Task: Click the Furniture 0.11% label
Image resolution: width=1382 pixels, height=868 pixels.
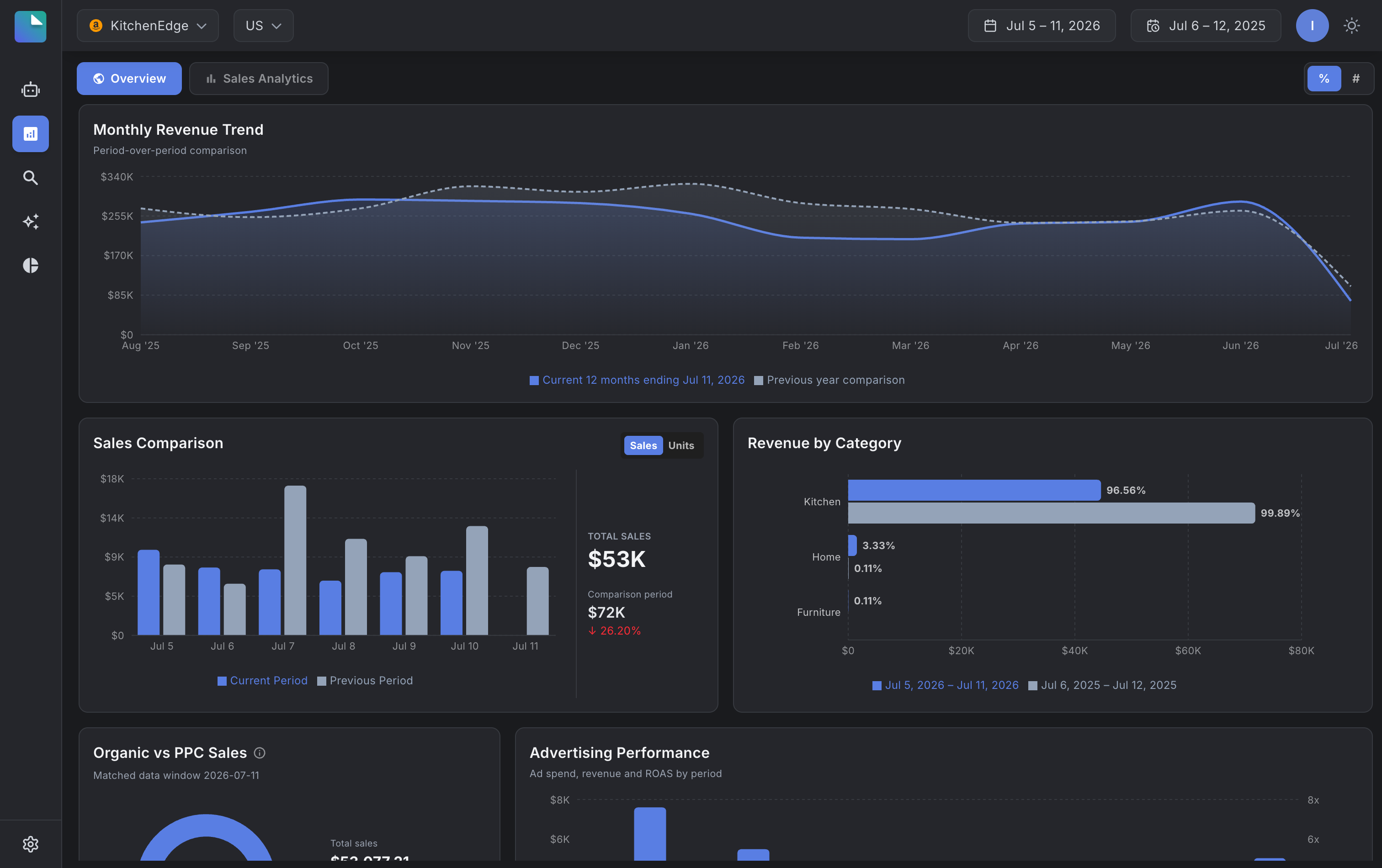Action: tap(867, 601)
